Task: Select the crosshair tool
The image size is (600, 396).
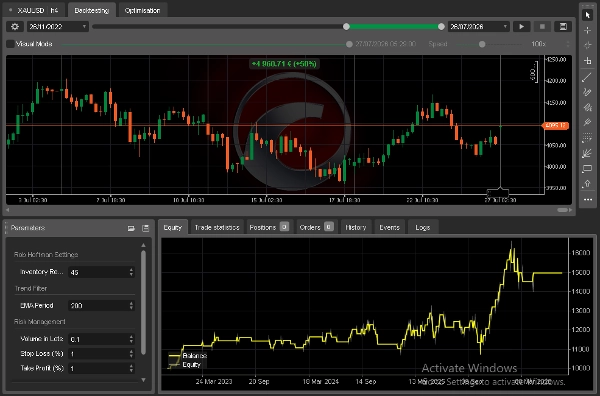Action: point(587,30)
